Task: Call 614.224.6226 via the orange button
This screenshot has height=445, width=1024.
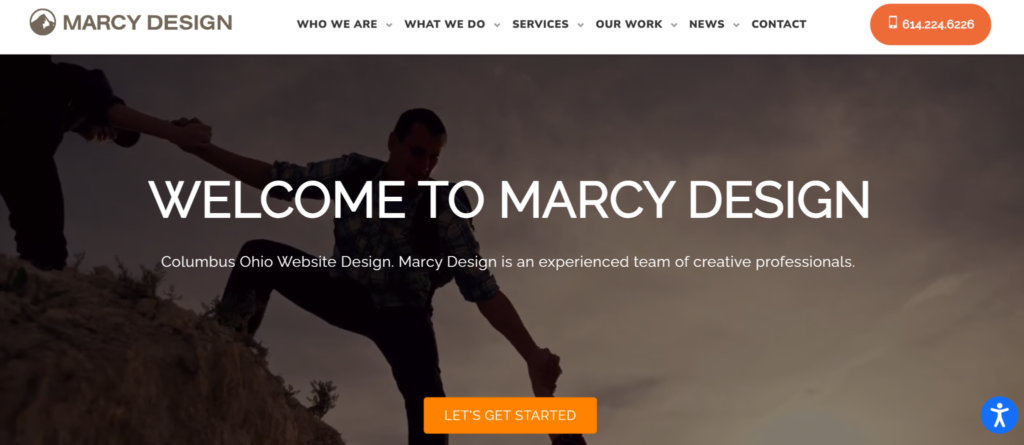Action: coord(931,24)
